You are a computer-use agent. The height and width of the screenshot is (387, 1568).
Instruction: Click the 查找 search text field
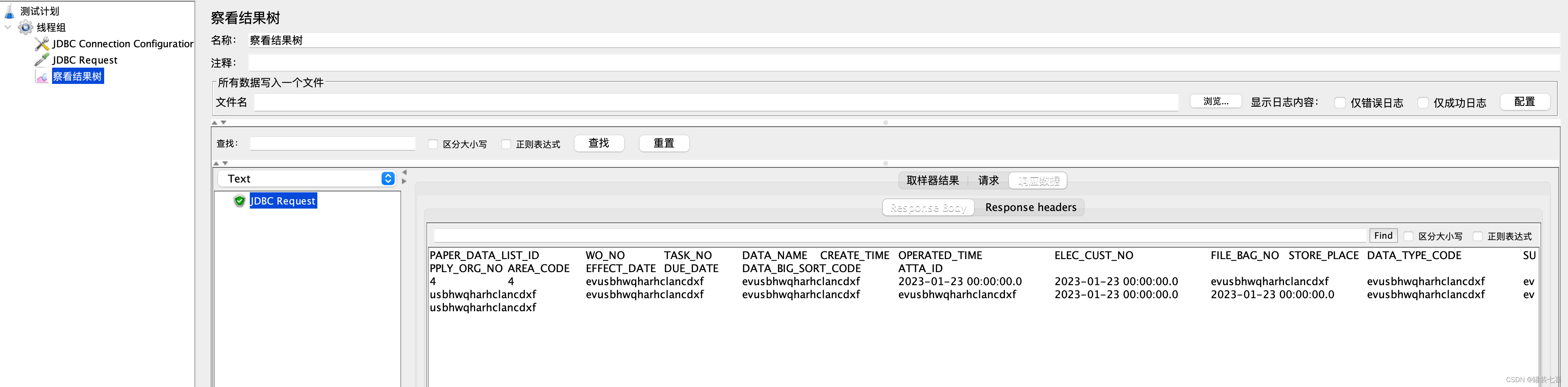point(332,144)
